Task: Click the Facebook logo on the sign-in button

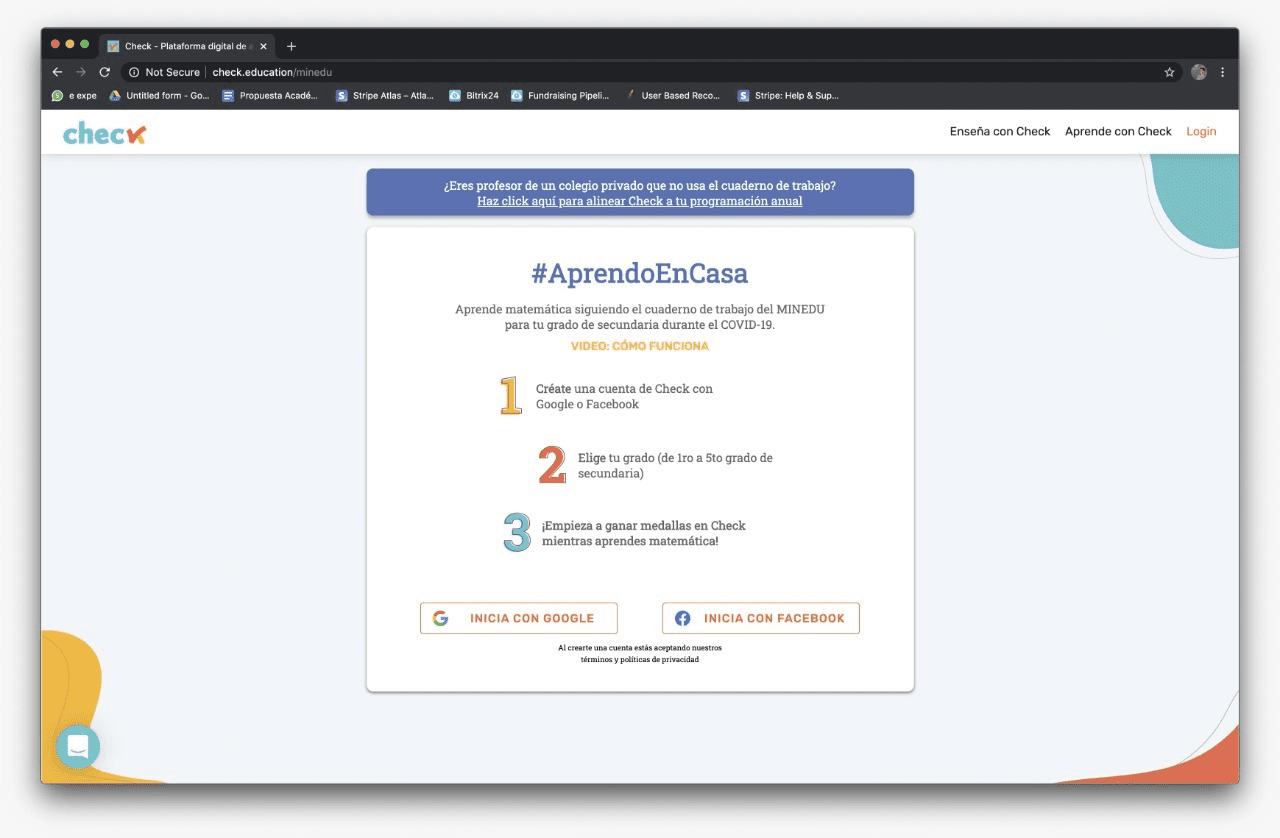Action: (682, 618)
